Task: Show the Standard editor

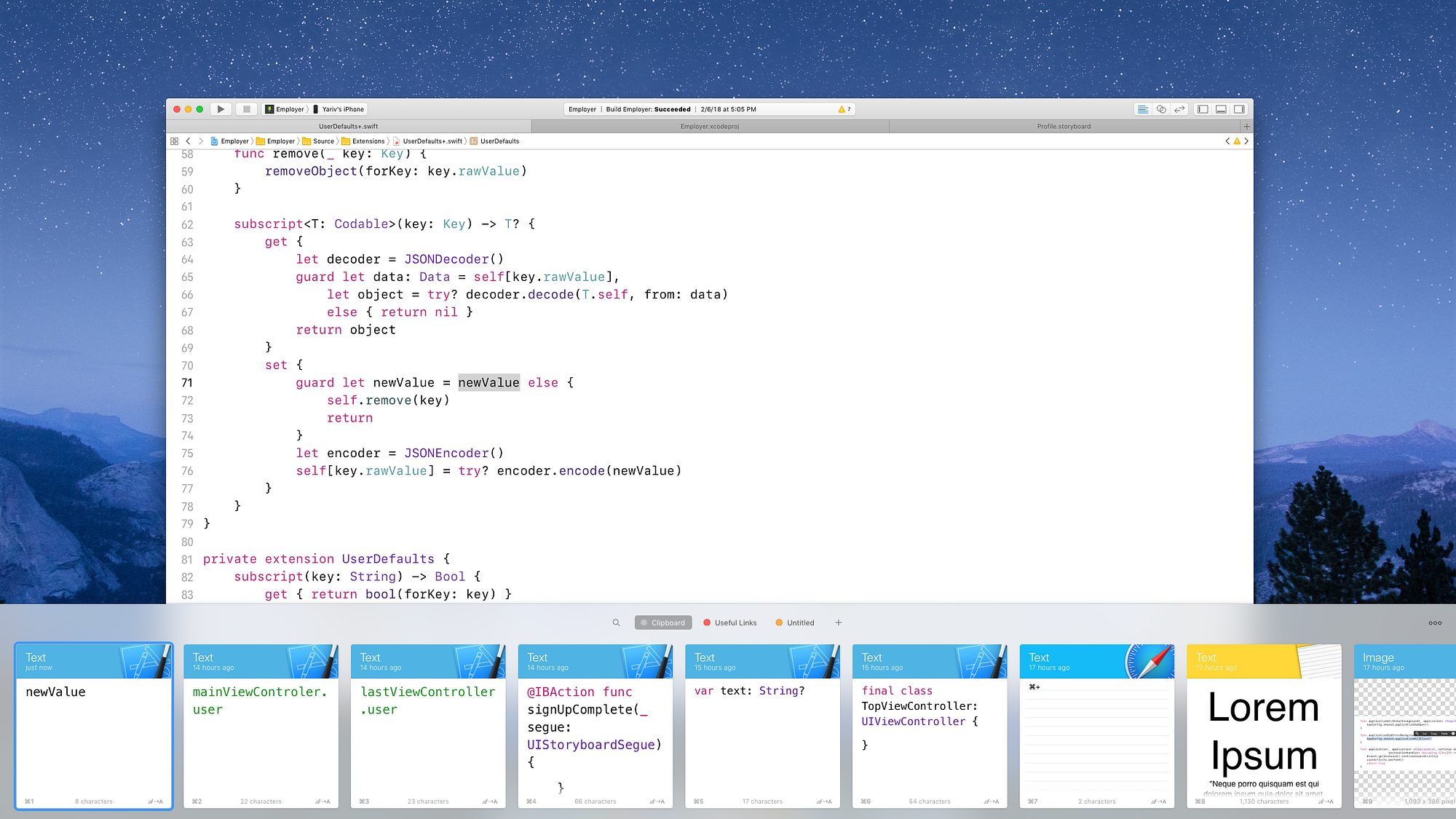Action: 1143,109
